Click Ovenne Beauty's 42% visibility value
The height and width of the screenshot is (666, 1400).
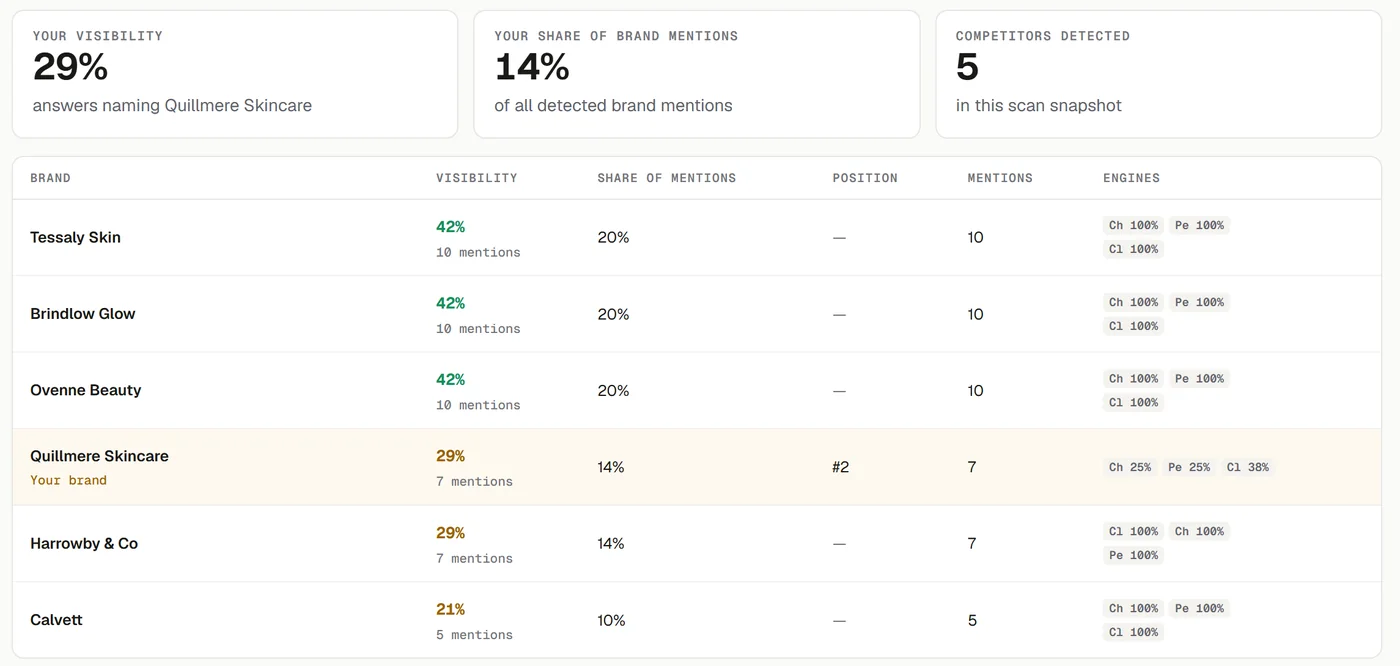[x=450, y=380]
